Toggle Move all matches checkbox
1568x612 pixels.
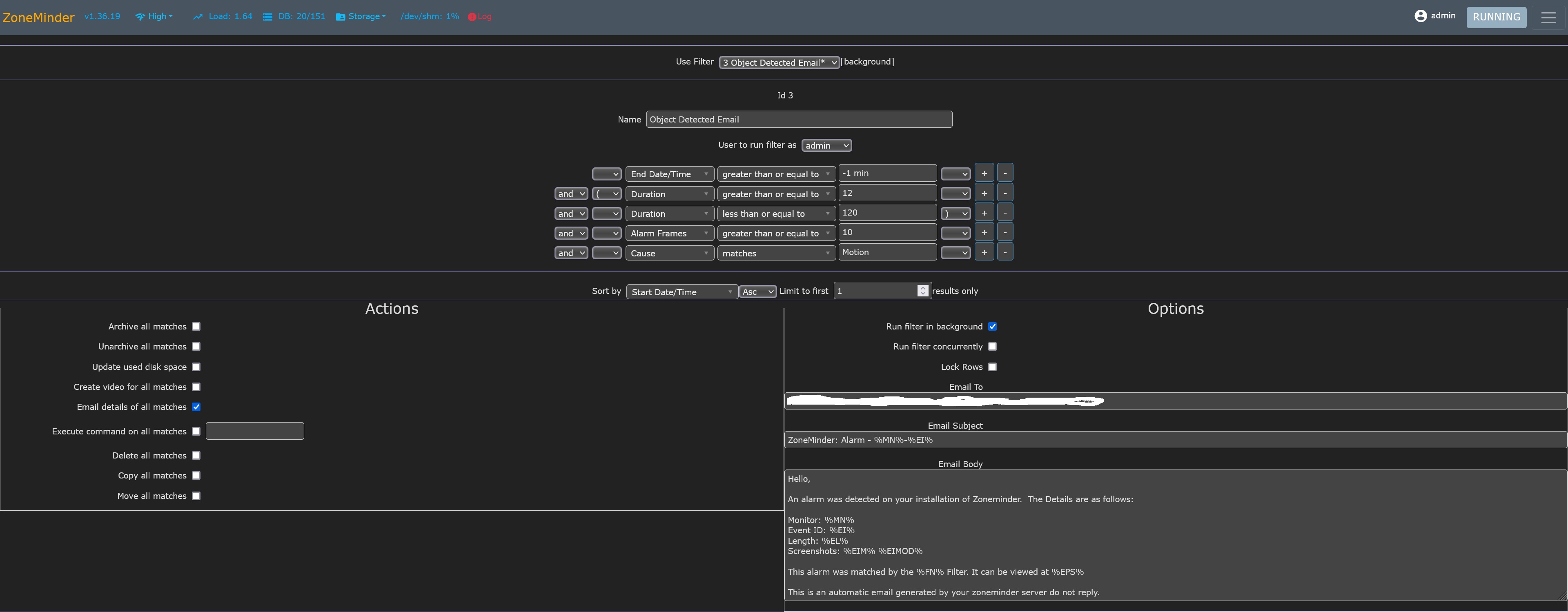click(196, 496)
